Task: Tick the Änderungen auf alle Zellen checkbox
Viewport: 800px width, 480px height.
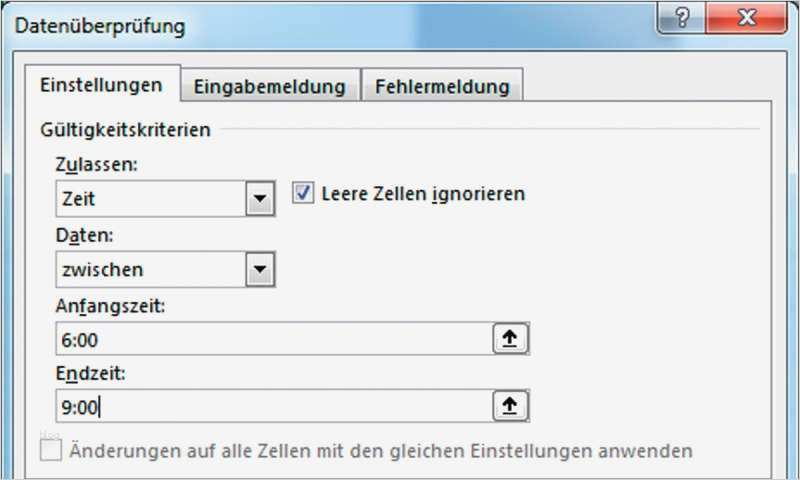Action: pyautogui.click(x=50, y=450)
